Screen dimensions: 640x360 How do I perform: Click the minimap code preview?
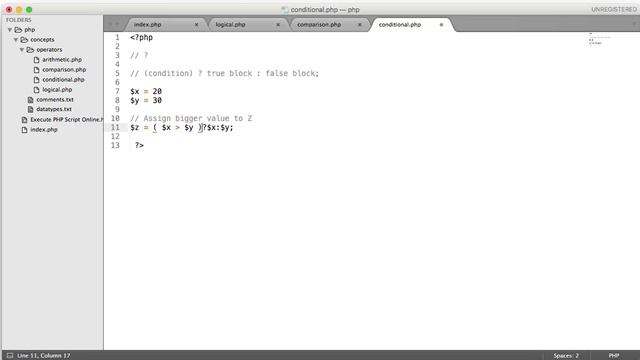[599, 39]
